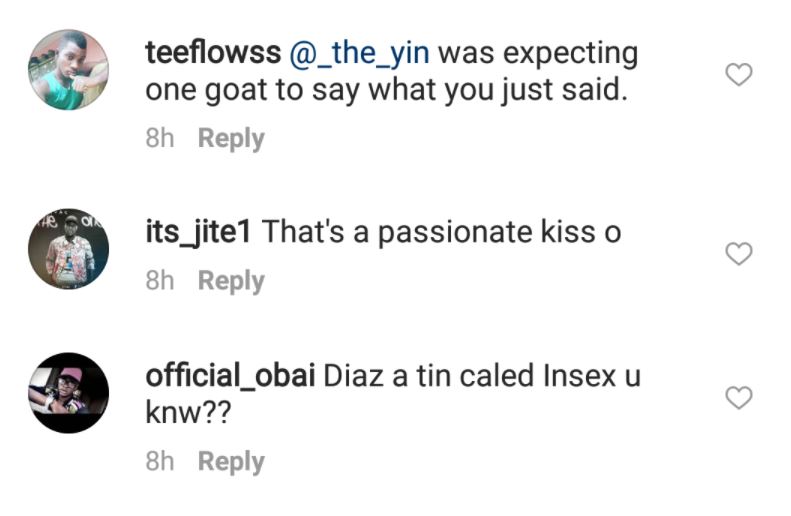Like official_obai's comment using the heart icon
791x516 pixels.
point(738,398)
